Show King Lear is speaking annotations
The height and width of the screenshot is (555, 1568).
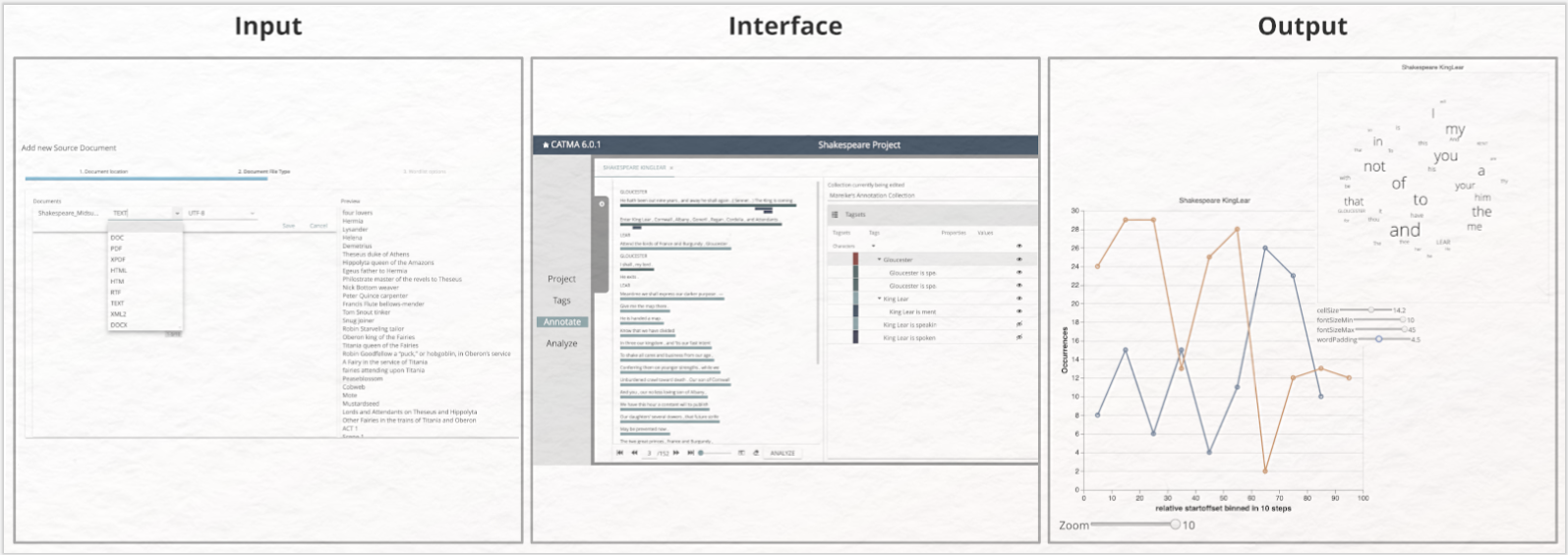pos(1018,324)
